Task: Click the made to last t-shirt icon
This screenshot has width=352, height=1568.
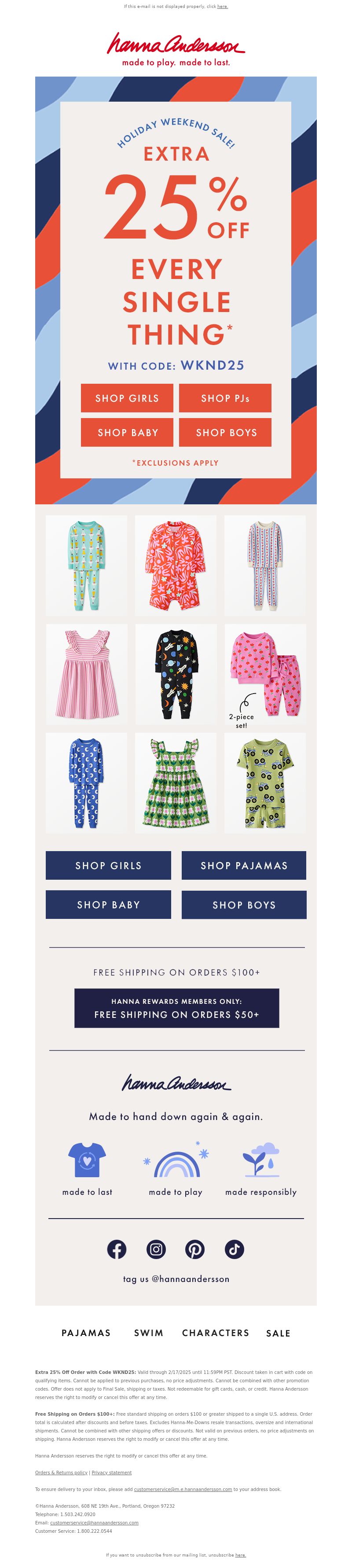Action: tap(87, 1160)
